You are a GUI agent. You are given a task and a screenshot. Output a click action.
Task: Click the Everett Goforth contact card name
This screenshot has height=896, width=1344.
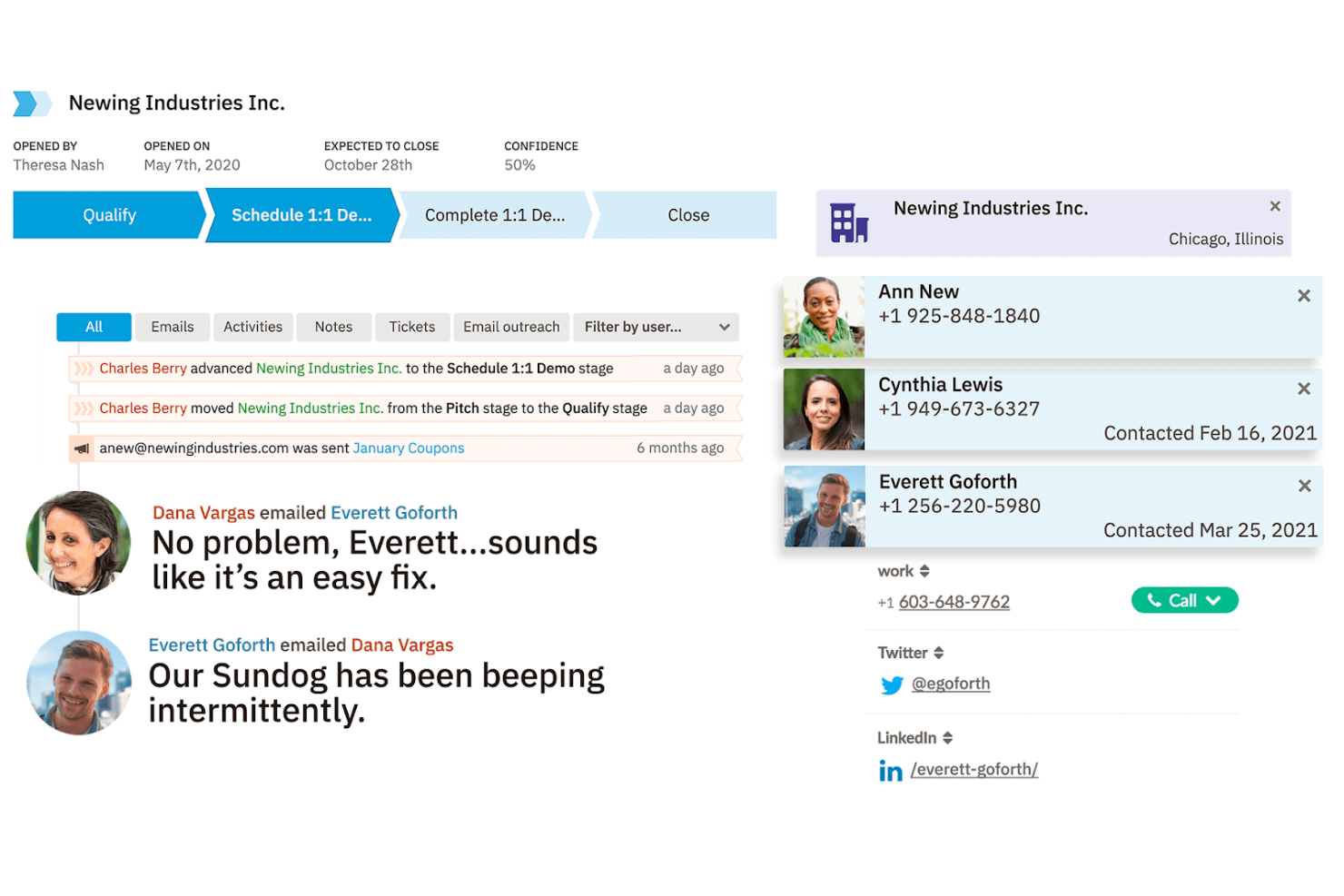948,482
